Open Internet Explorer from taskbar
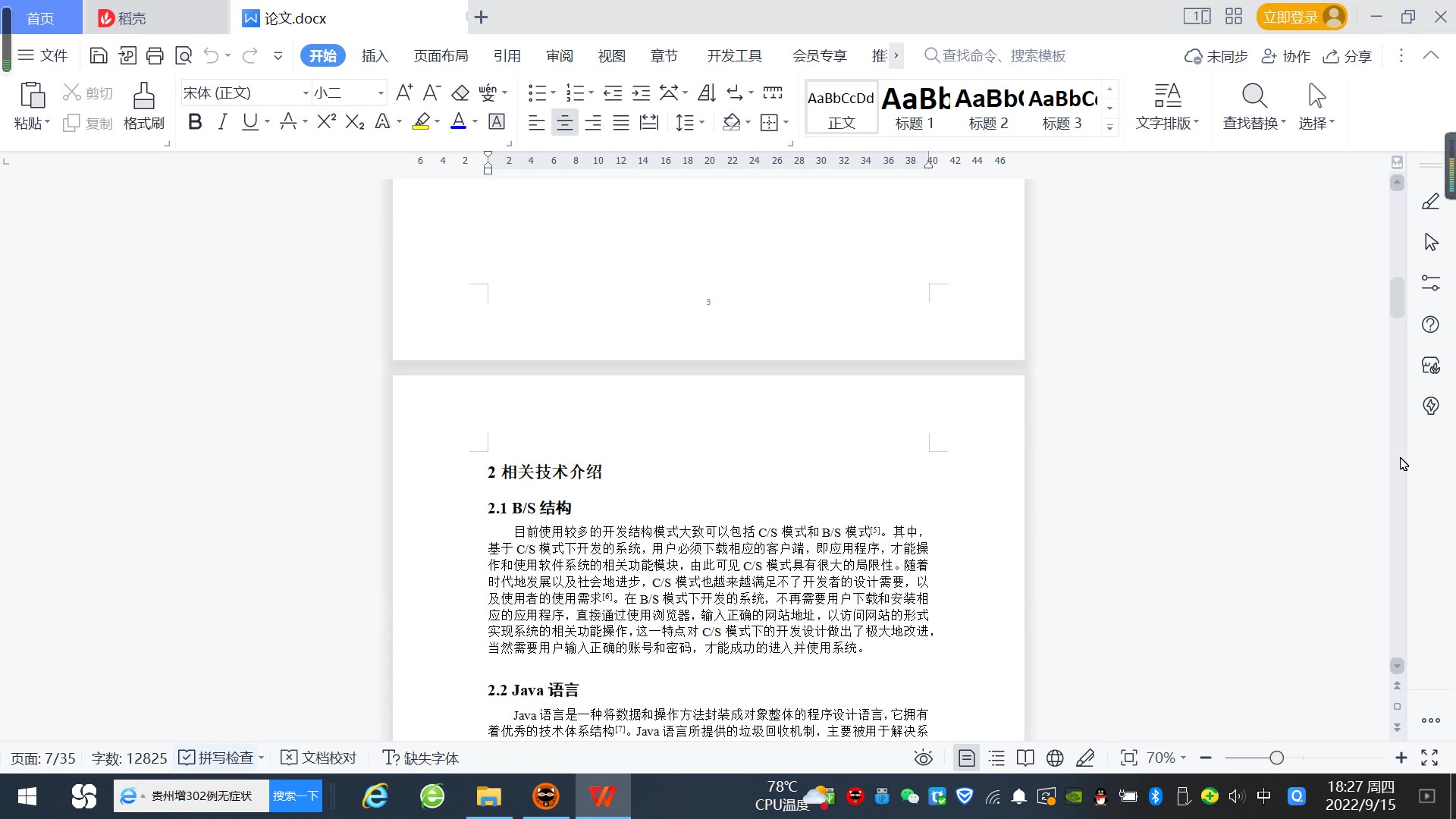This screenshot has height=819, width=1456. [375, 796]
